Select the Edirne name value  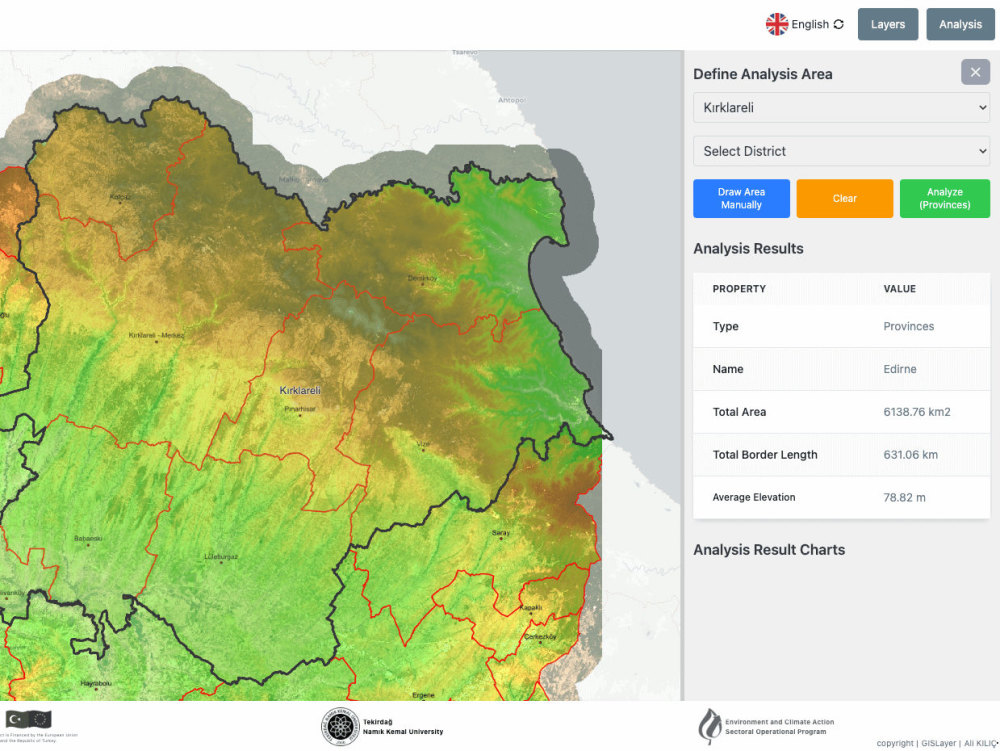pos(899,369)
